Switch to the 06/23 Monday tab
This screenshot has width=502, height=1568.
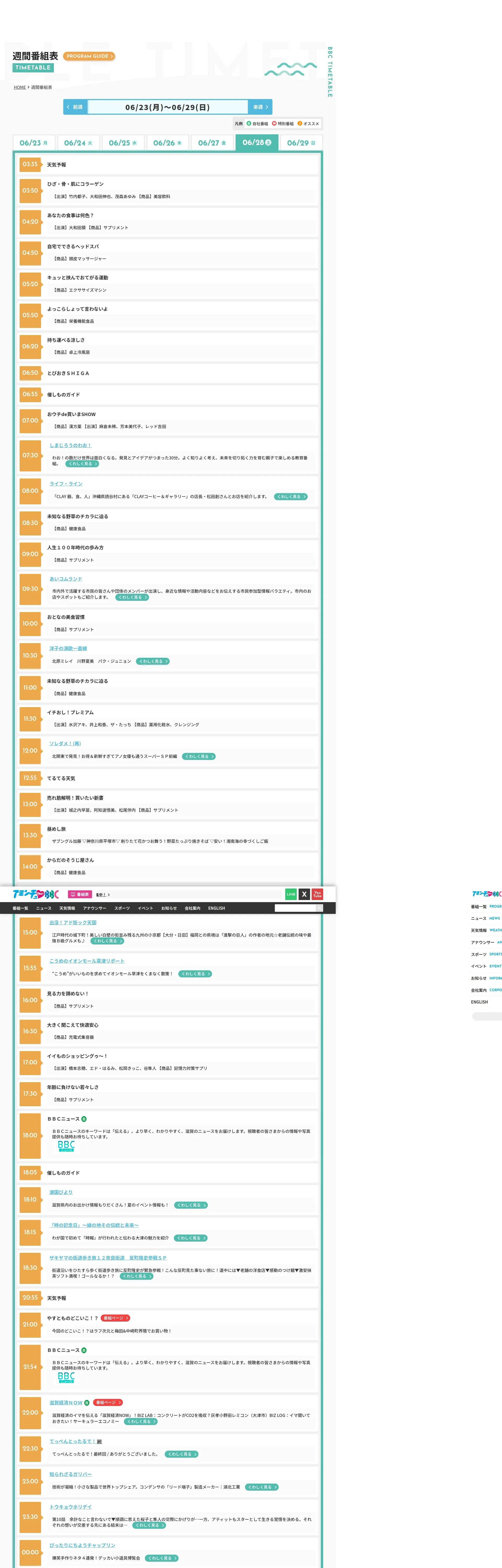(34, 143)
